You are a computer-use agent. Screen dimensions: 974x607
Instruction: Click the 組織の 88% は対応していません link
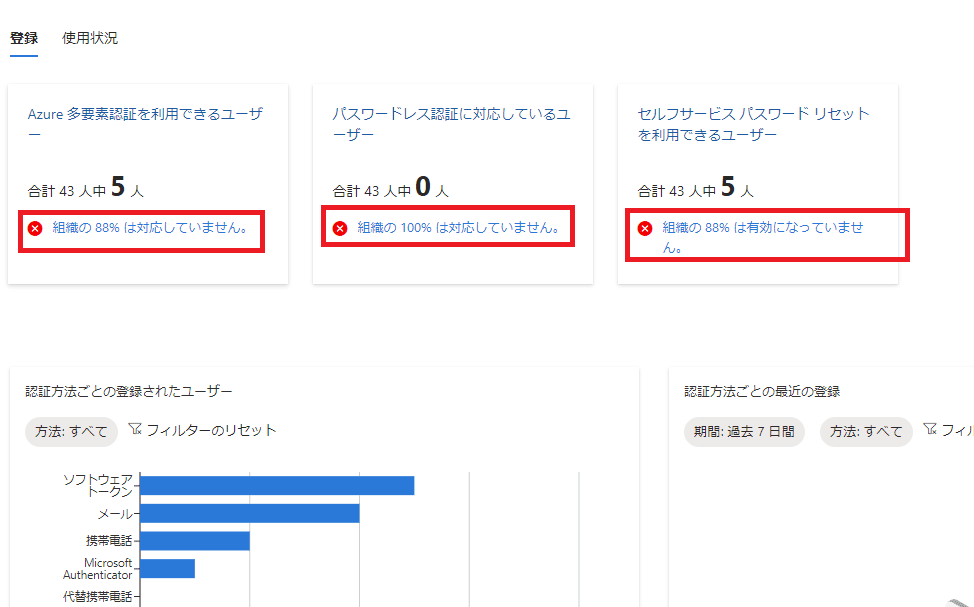click(x=150, y=228)
